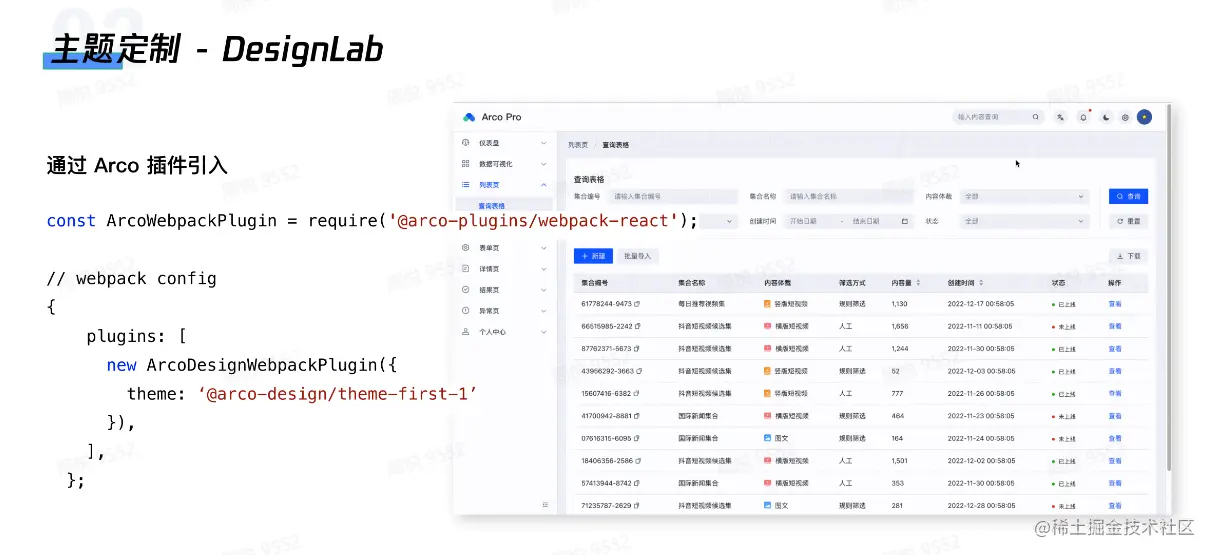Click 查看 for row 61778244-9473

click(x=1115, y=303)
